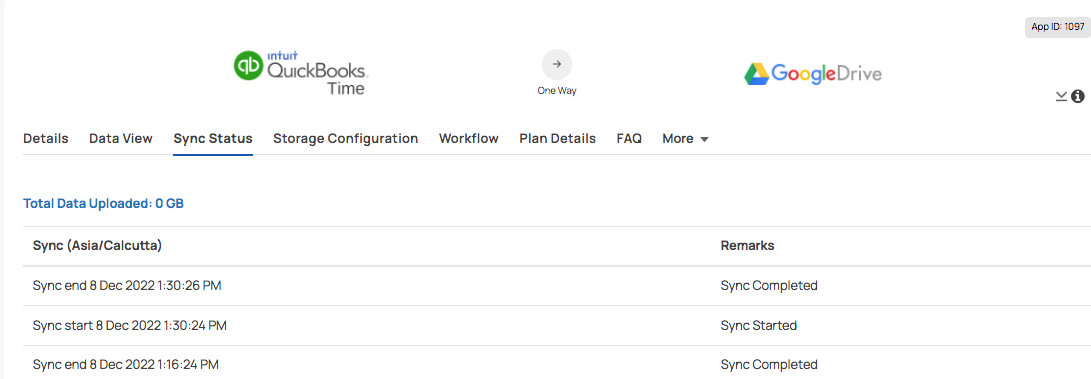The width and height of the screenshot is (1091, 379).
Task: Open the Plan Details tab
Action: 557,138
